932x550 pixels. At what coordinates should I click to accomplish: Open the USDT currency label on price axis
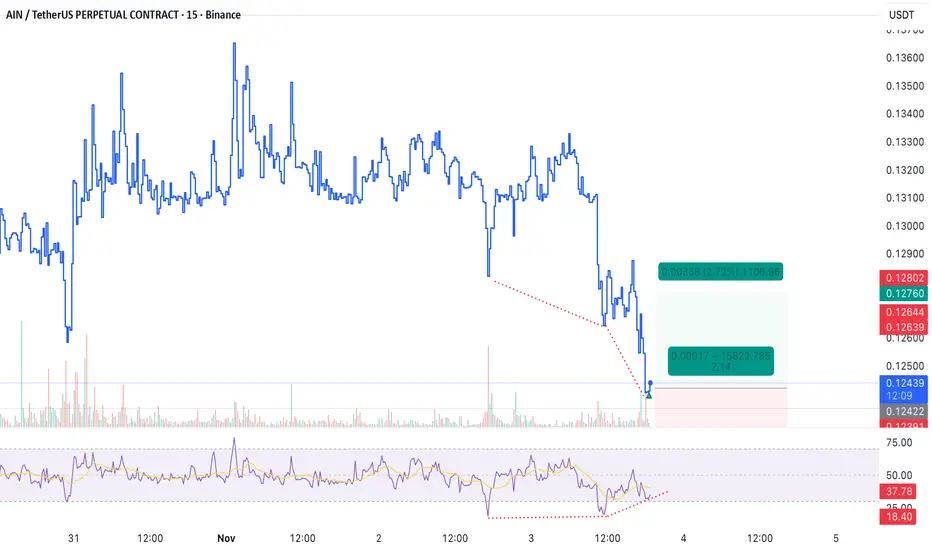tap(901, 15)
